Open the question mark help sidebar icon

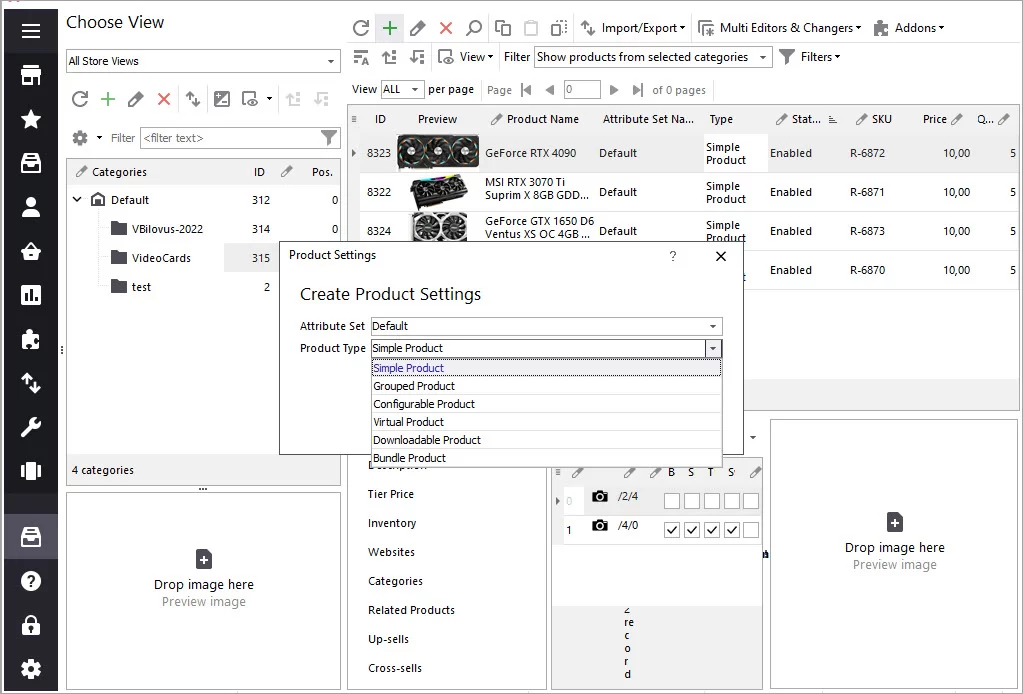click(x=31, y=581)
